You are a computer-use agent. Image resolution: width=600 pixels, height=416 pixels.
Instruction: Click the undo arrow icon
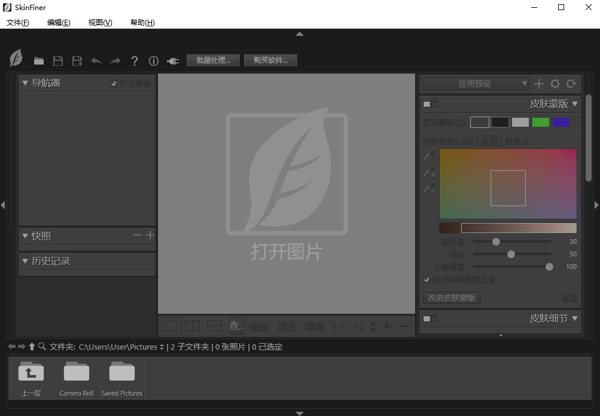(x=96, y=61)
